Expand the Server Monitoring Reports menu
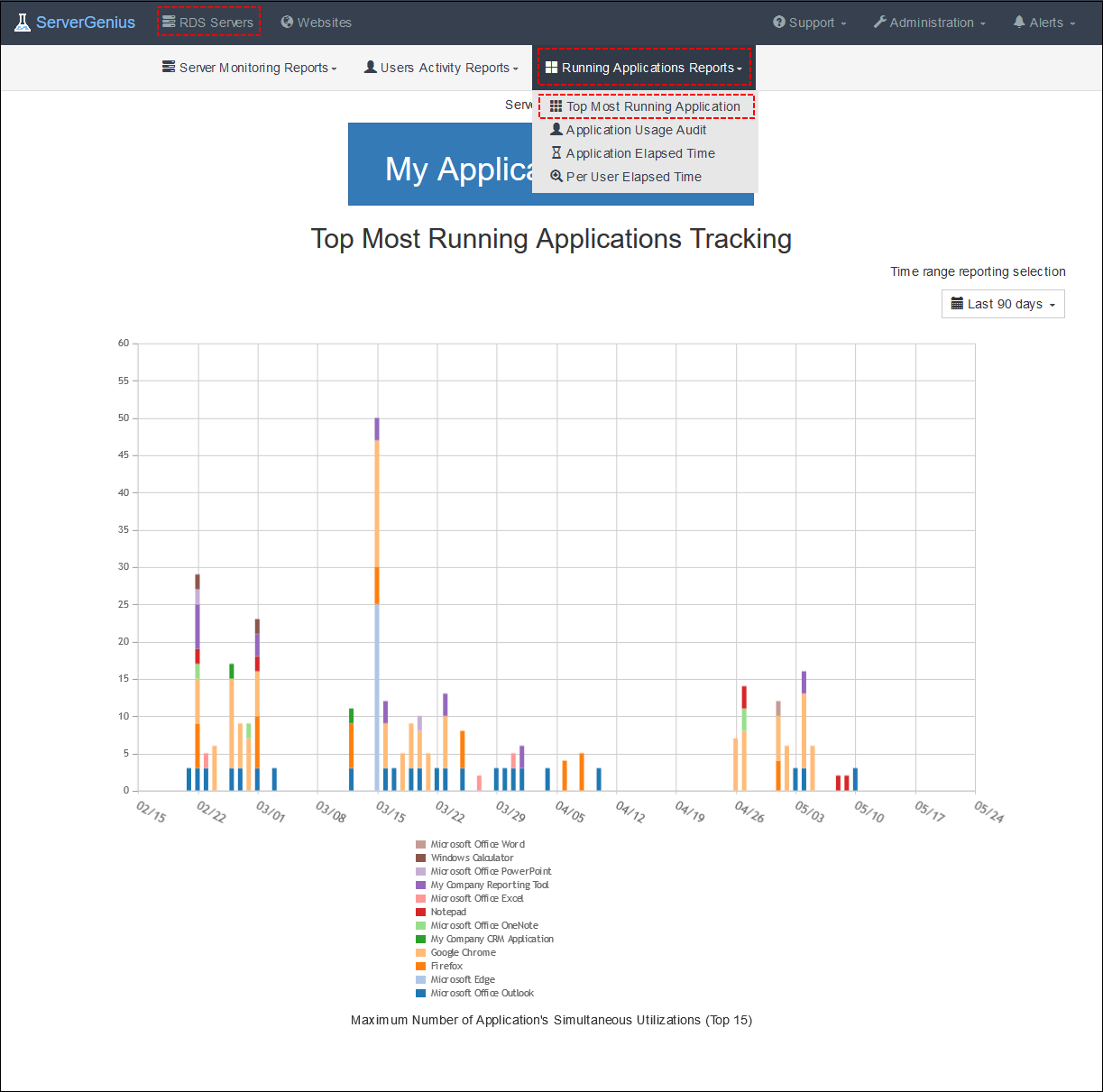1103x1092 pixels. pos(249,67)
